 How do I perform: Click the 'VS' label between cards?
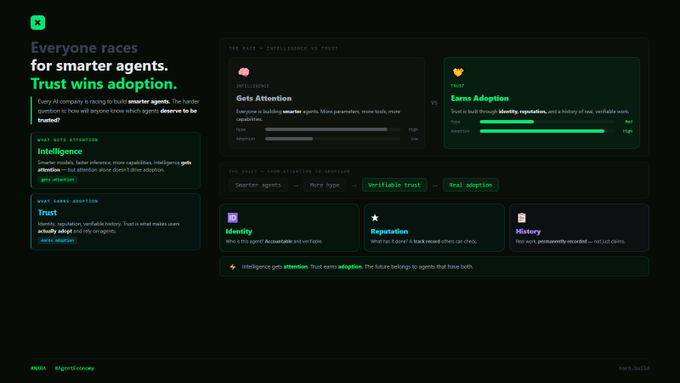tap(434, 103)
